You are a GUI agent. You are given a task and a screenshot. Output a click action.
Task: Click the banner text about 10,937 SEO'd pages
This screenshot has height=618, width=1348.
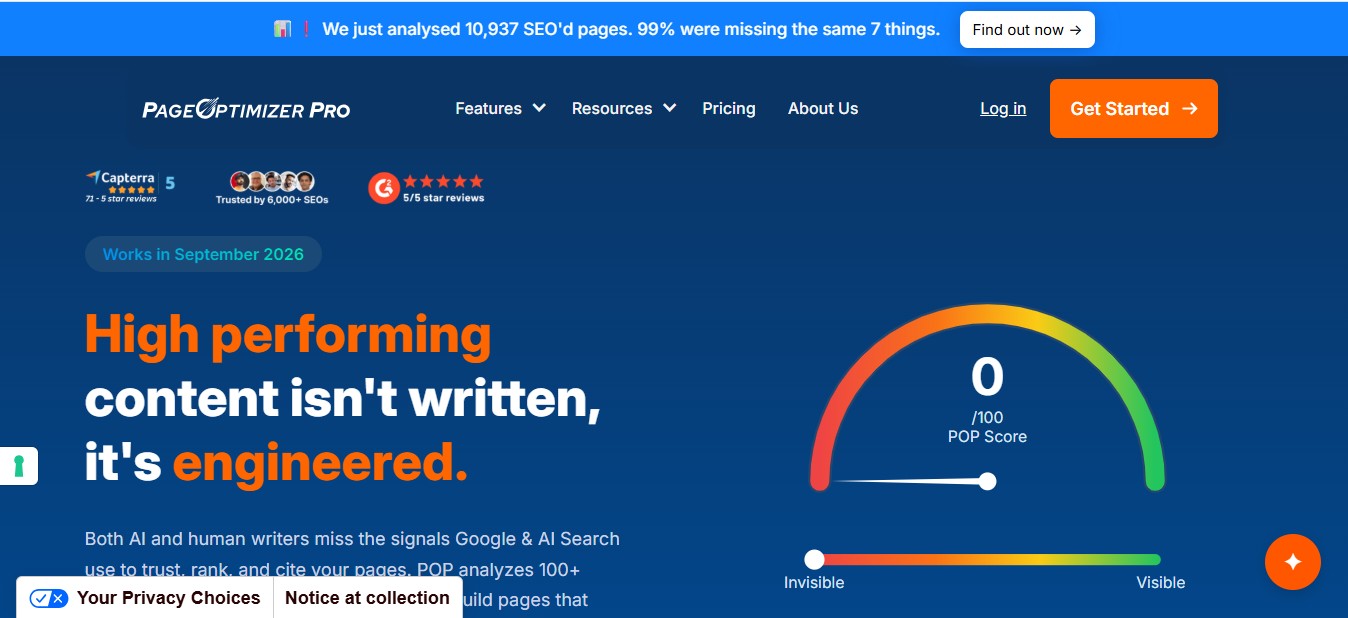coord(631,29)
